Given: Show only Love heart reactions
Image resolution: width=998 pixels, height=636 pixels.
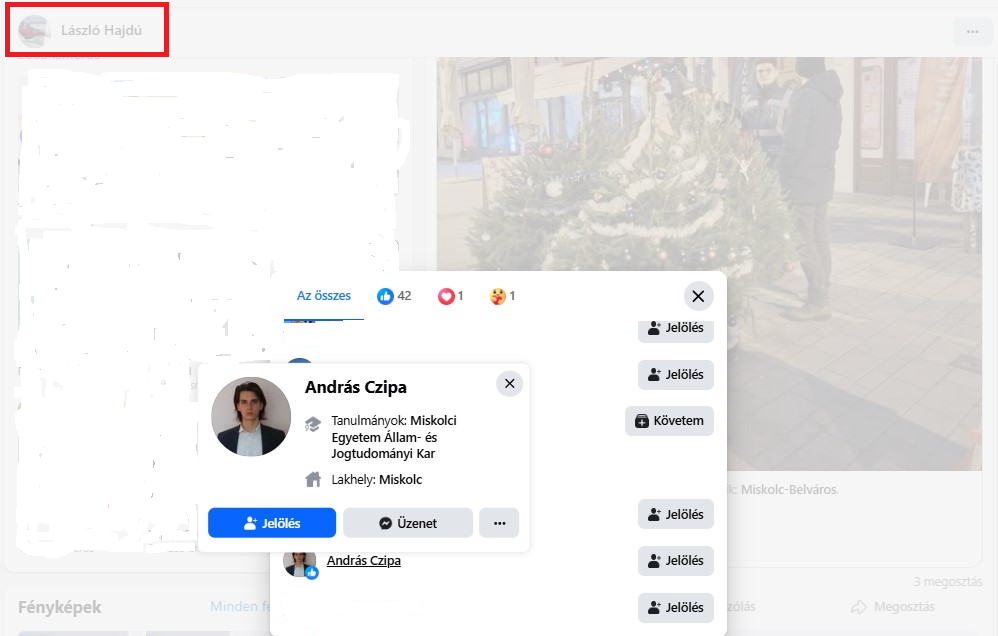Looking at the screenshot, I should 451,296.
